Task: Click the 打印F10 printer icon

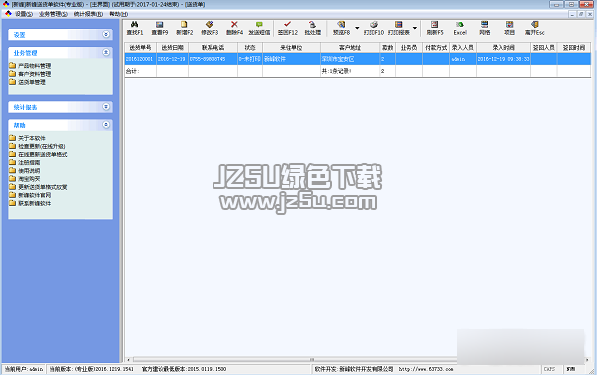Action: pyautogui.click(x=374, y=25)
